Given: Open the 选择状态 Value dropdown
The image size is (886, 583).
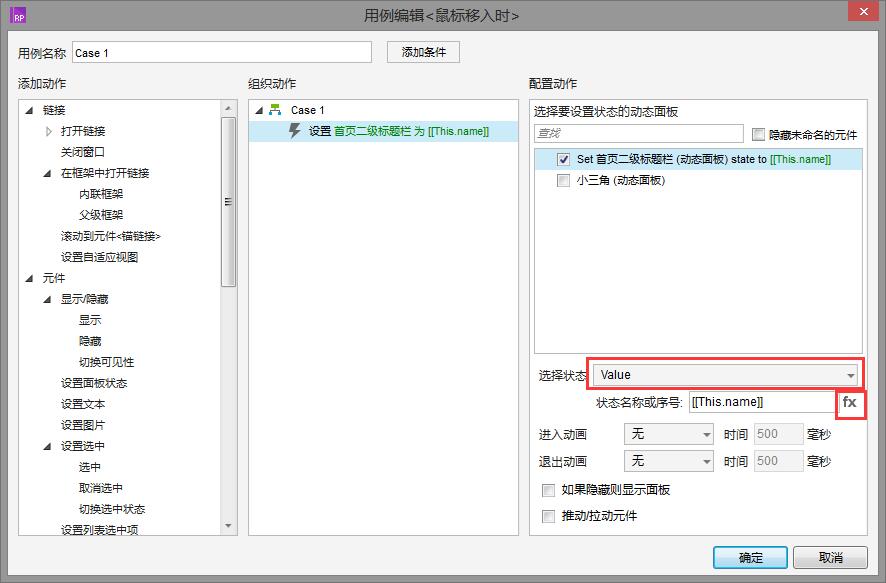Looking at the screenshot, I should 726,375.
